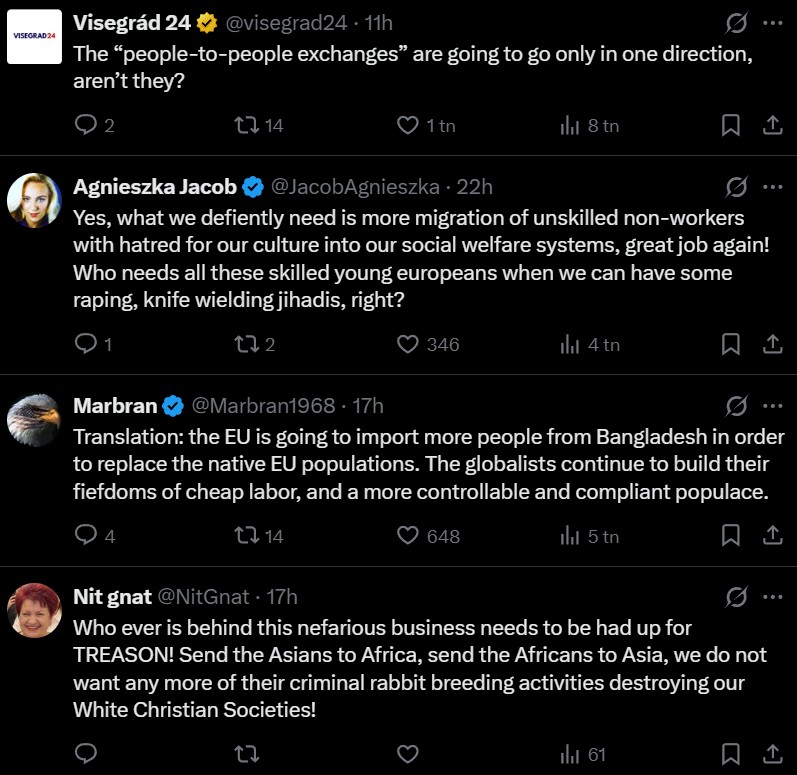Share the Visegrád 24 post
This screenshot has width=797, height=775.
coord(772,125)
